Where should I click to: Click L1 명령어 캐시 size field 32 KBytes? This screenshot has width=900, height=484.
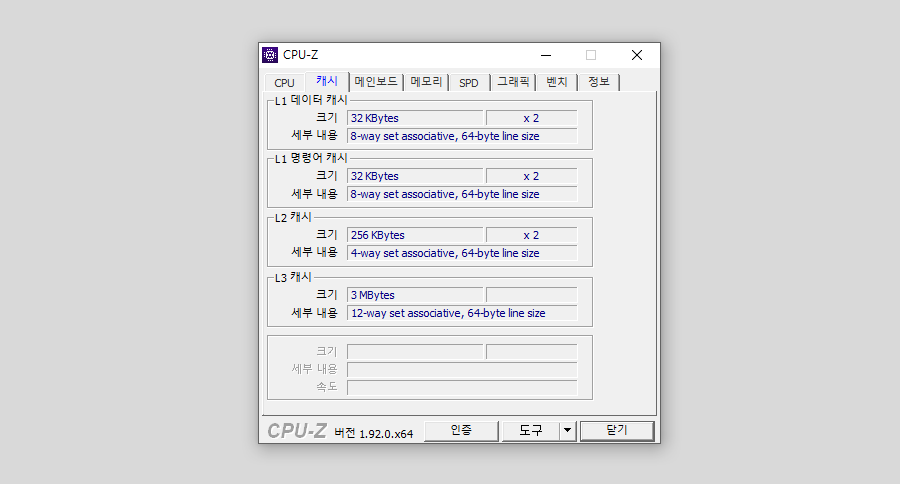tap(415, 176)
